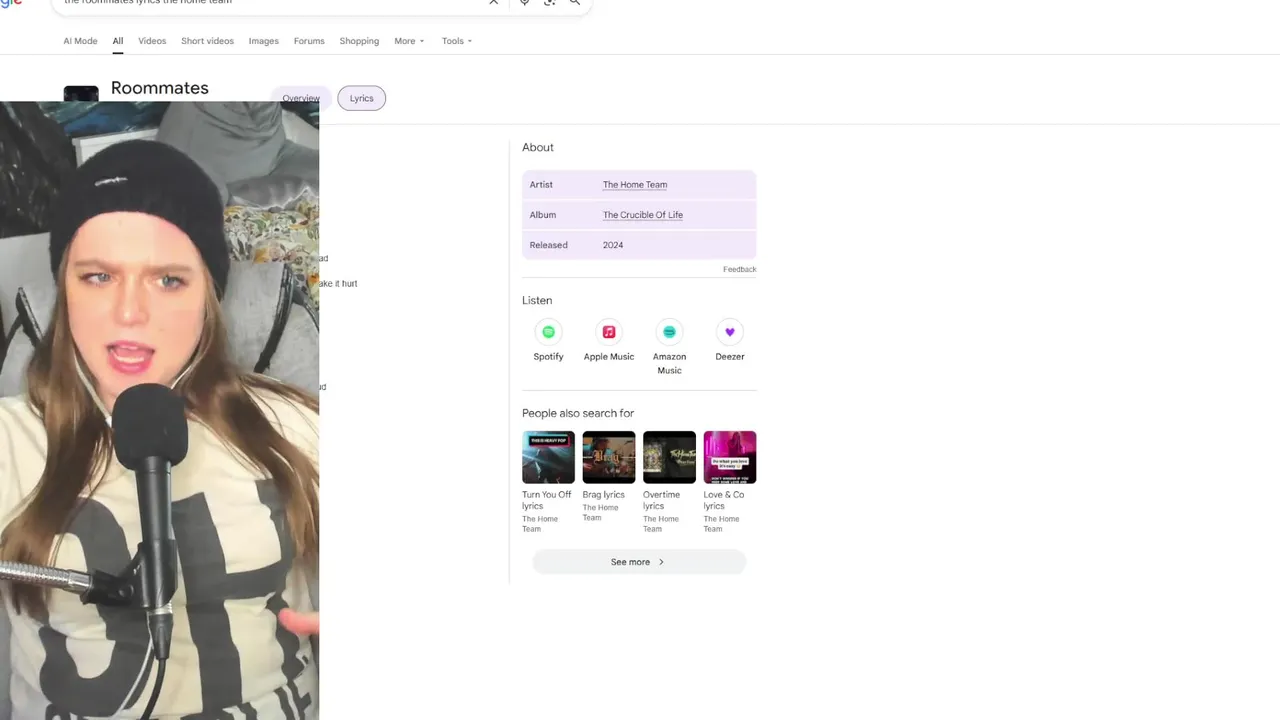Viewport: 1280px width, 720px height.
Task: Open Brag lyrics thumbnail
Action: click(x=609, y=457)
